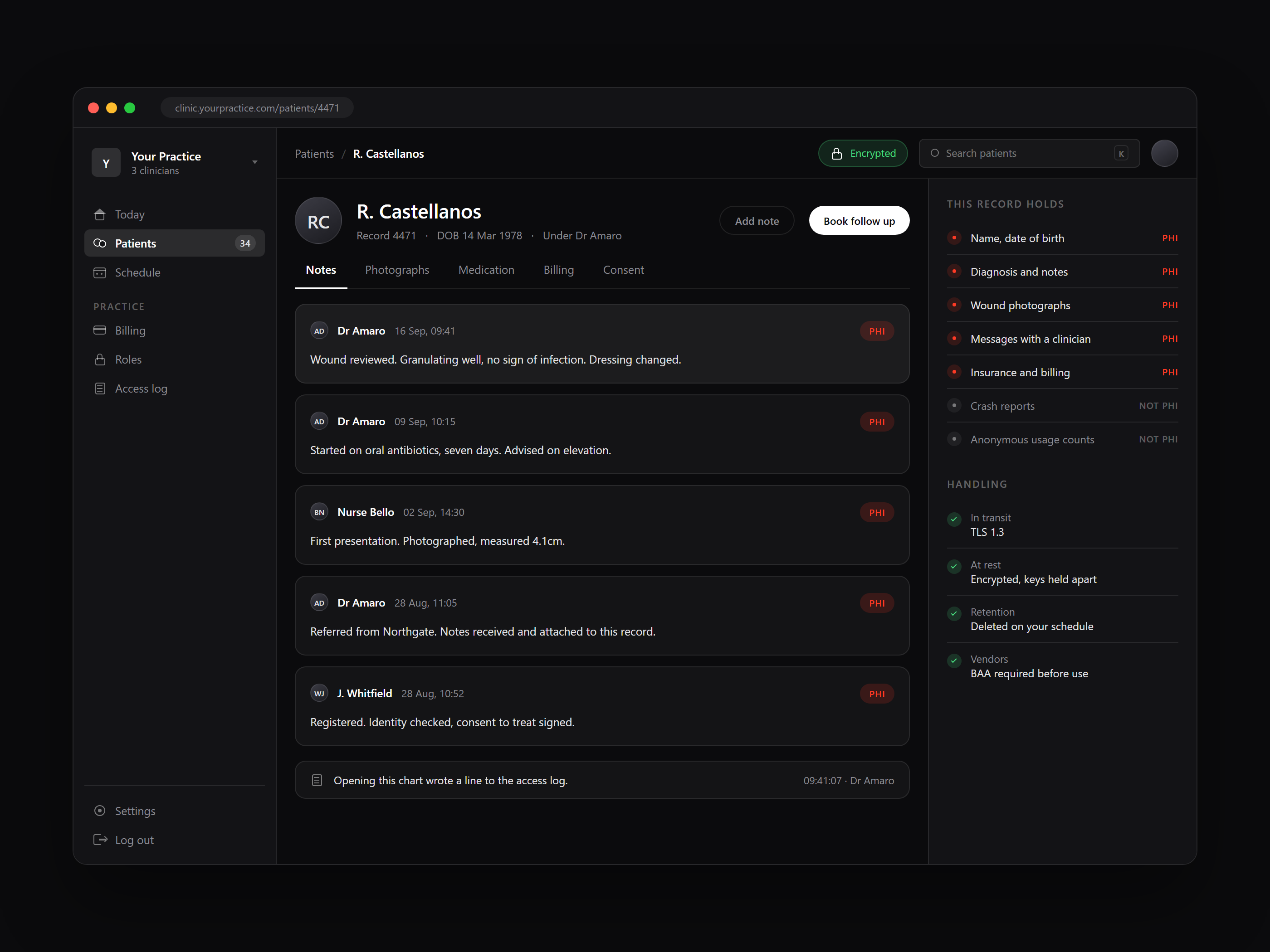Viewport: 1270px width, 952px height.
Task: Click the 'First presentation' note text
Action: click(x=438, y=541)
